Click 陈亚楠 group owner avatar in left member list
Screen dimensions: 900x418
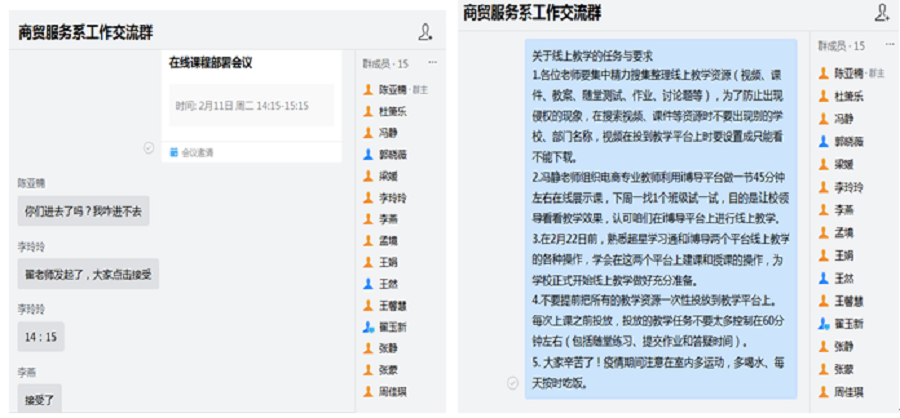click(x=368, y=89)
